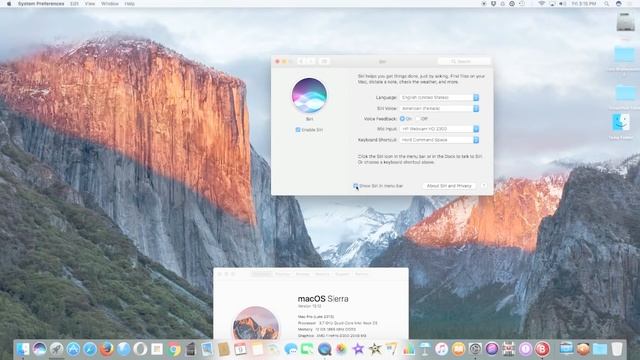Open Keynote podium icon in dock
This screenshot has width=640, height=360.
(x=425, y=349)
